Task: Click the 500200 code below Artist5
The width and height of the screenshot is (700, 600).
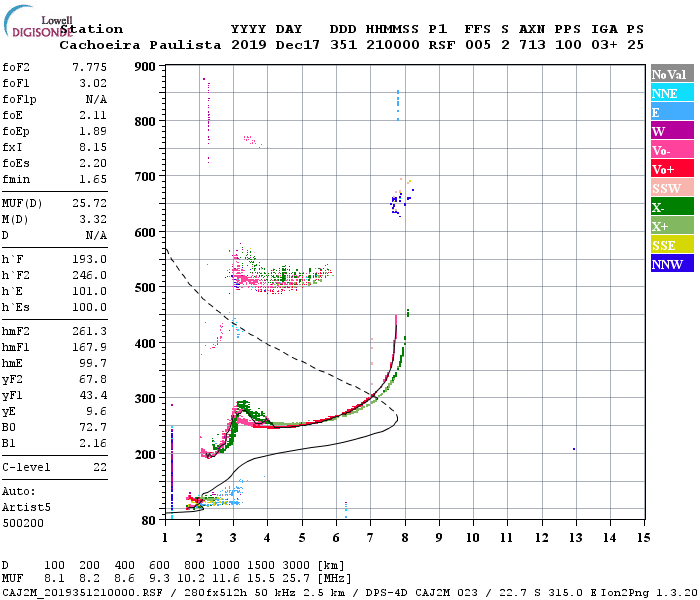Action: coord(23,523)
